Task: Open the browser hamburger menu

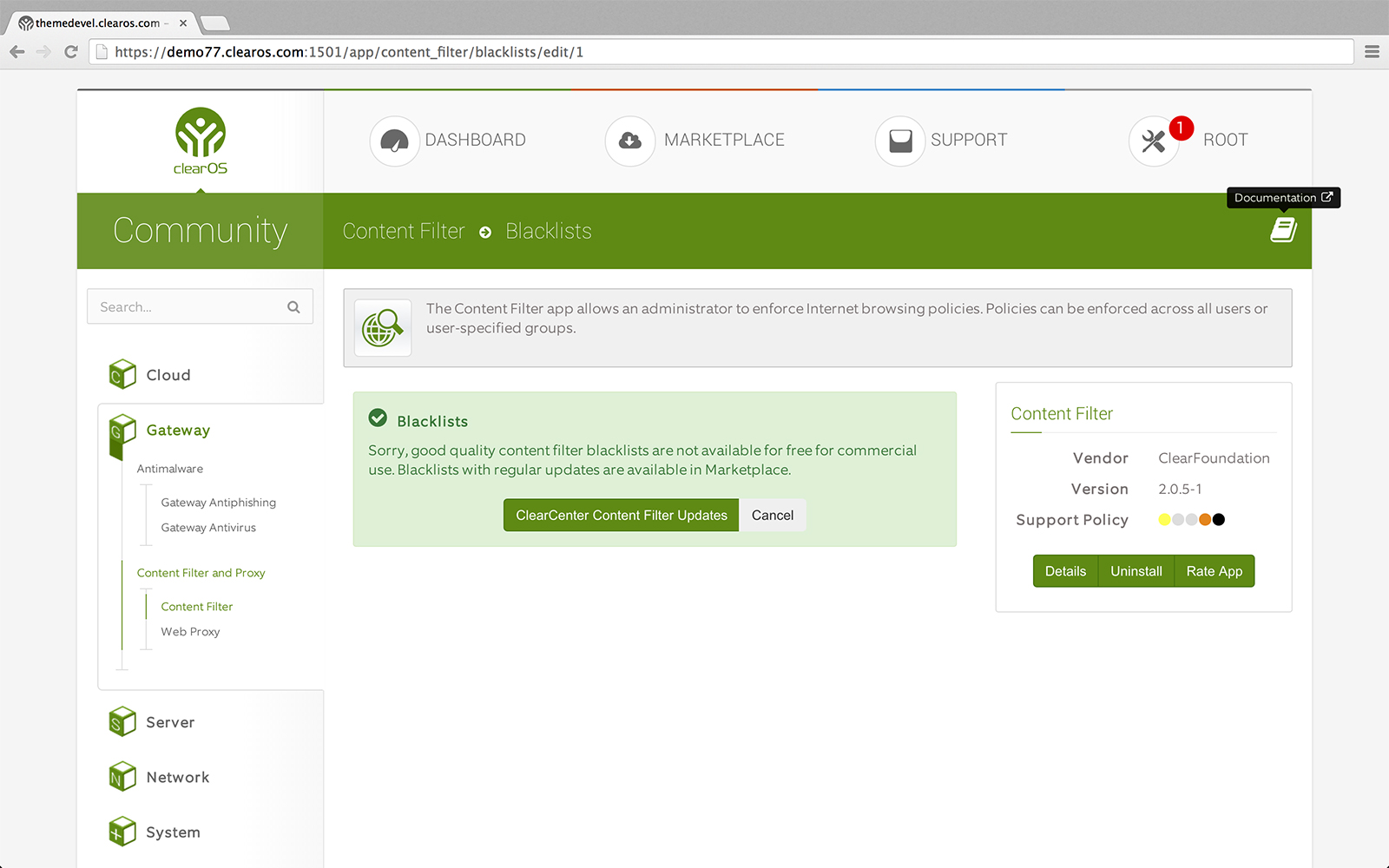Action: pos(1372,52)
